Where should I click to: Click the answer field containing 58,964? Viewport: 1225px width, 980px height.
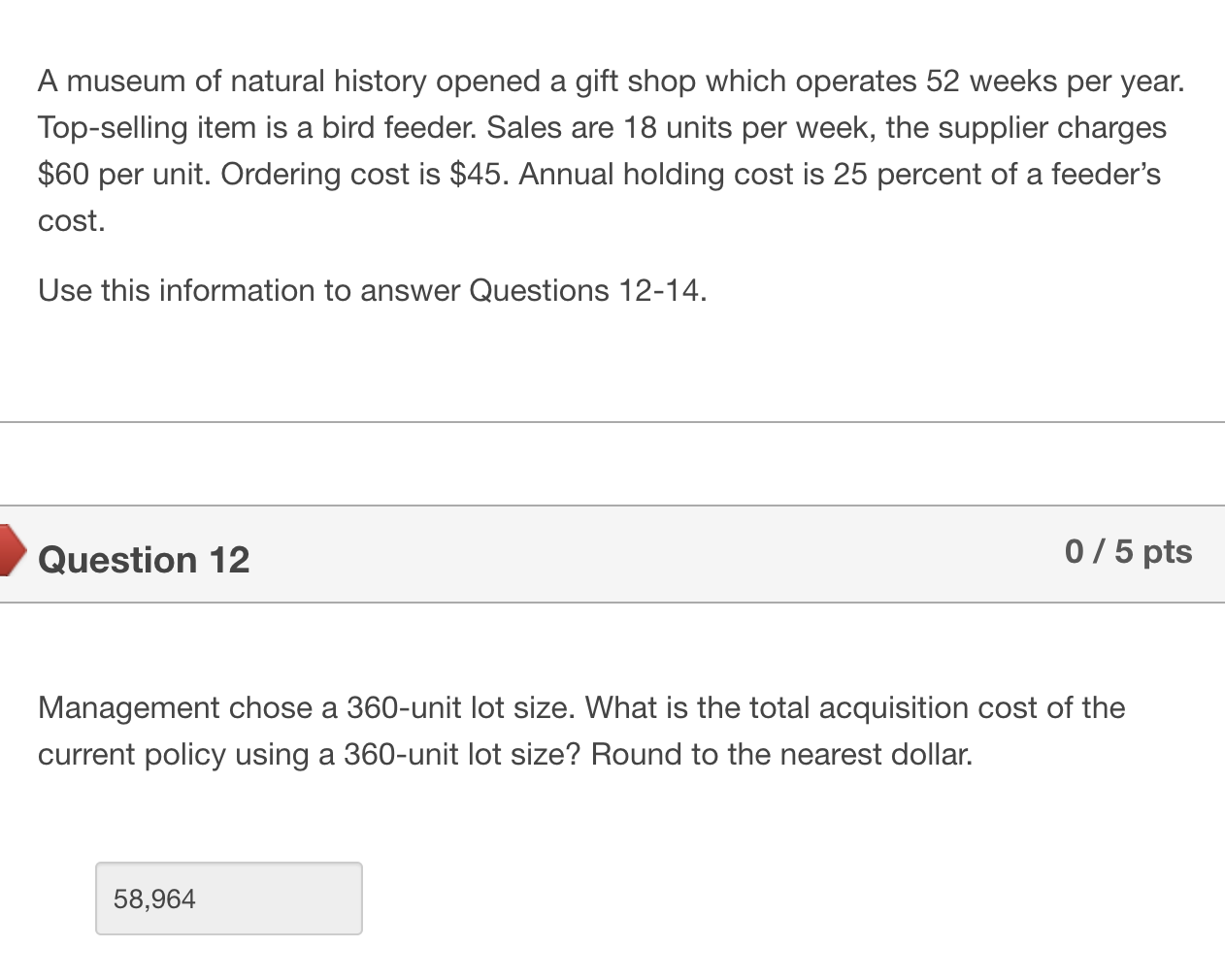pyautogui.click(x=228, y=898)
